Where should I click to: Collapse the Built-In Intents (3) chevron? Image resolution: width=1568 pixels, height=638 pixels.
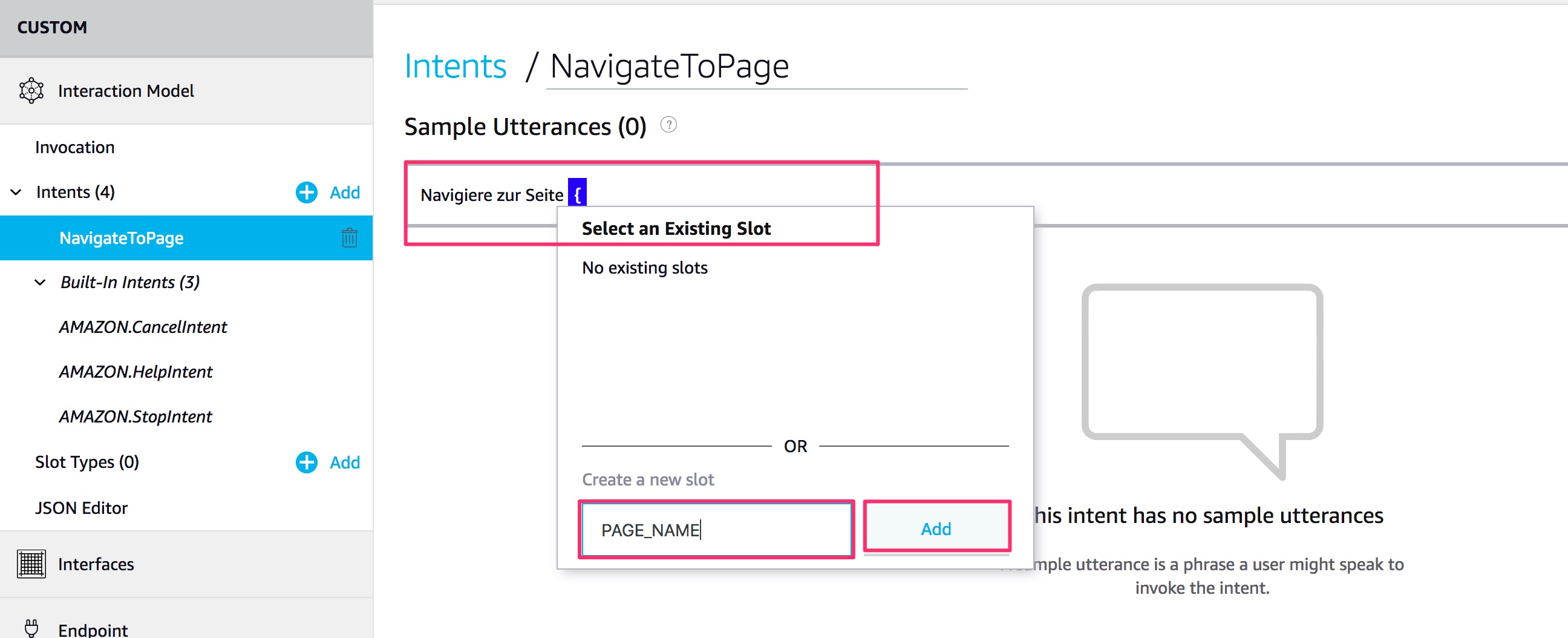(x=40, y=282)
